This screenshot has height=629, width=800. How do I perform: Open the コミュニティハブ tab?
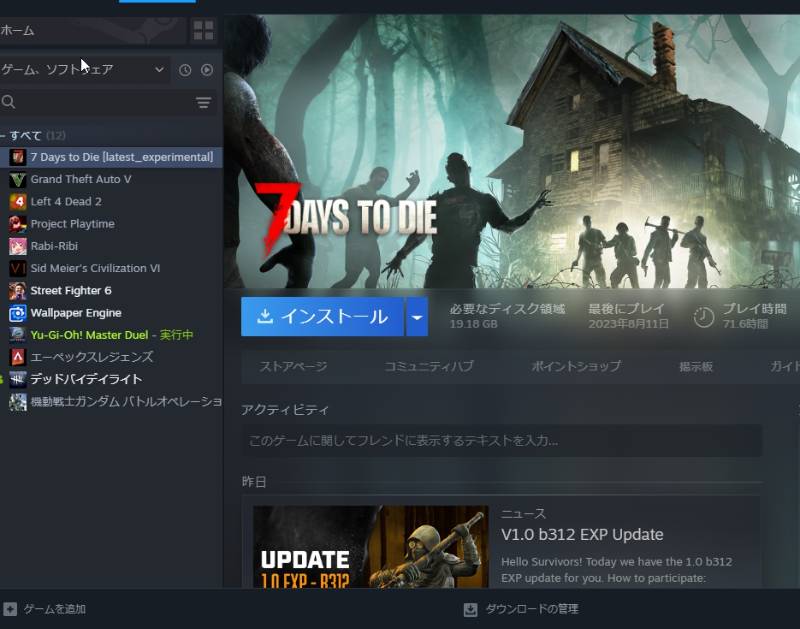(429, 366)
